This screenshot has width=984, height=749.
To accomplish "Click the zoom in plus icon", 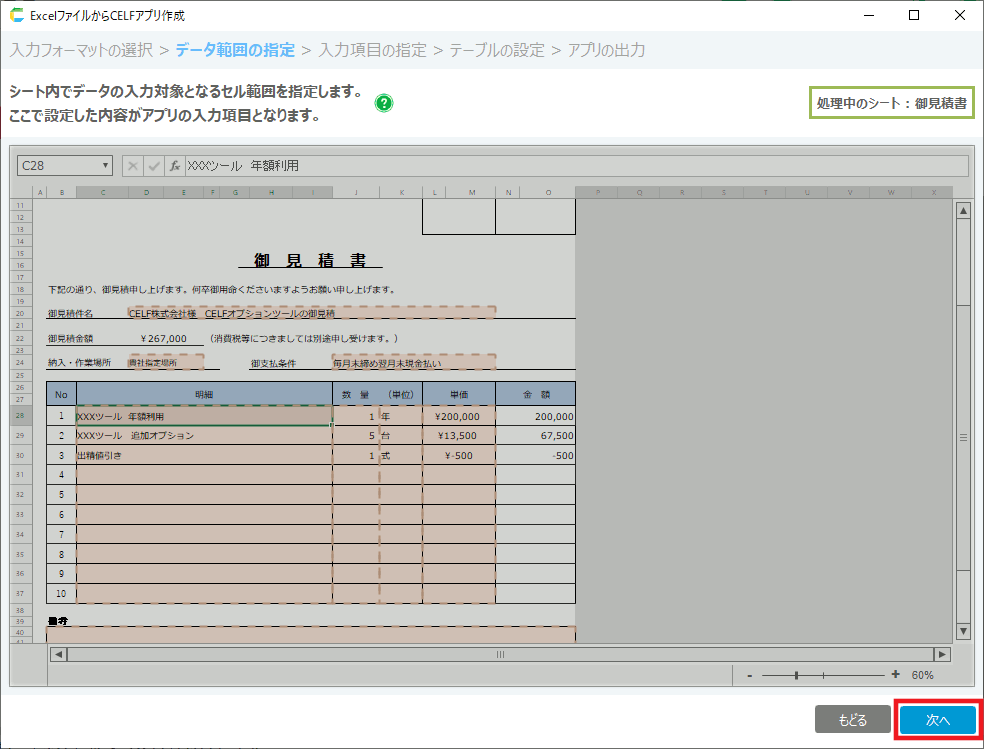I will pyautogui.click(x=895, y=675).
